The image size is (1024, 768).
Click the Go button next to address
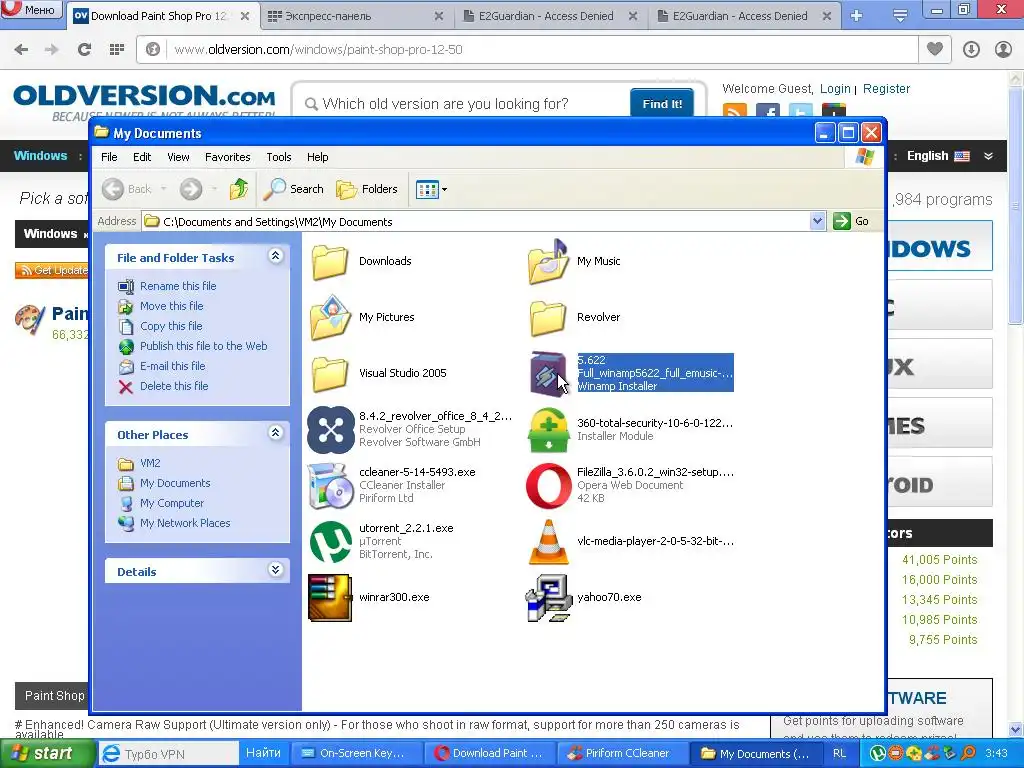[x=851, y=221]
